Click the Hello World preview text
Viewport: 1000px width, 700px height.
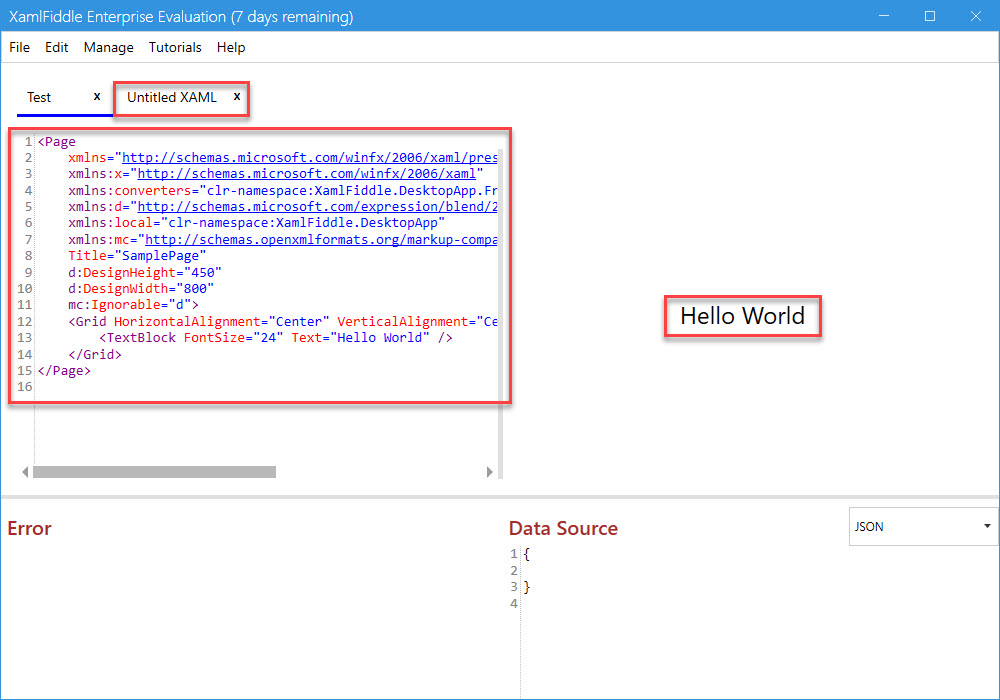742,316
